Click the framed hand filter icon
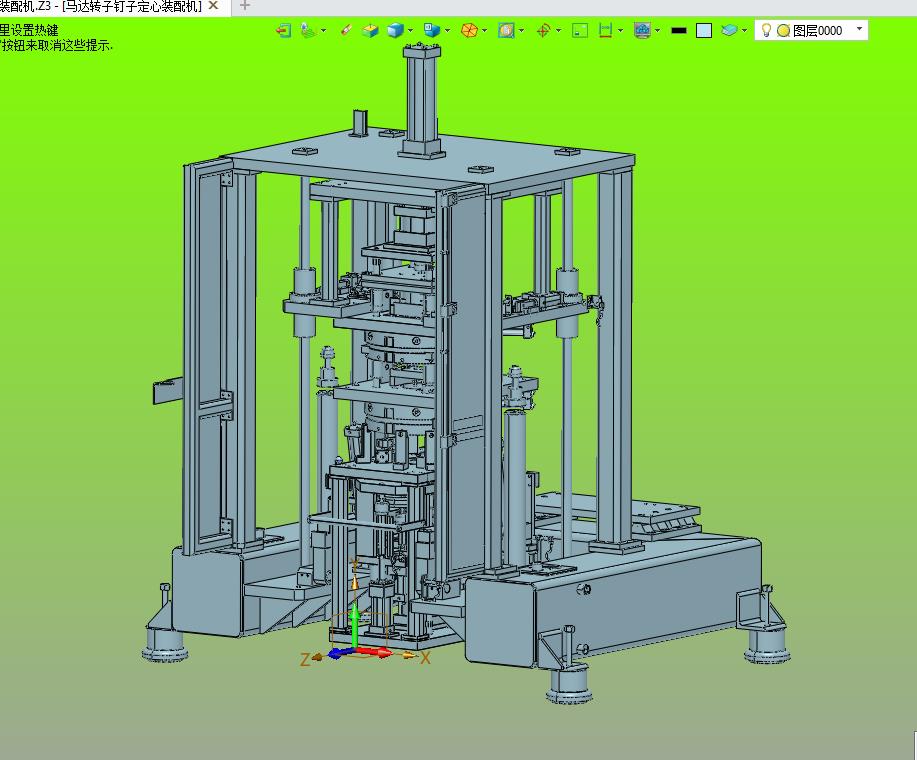The image size is (917, 760). tap(506, 30)
